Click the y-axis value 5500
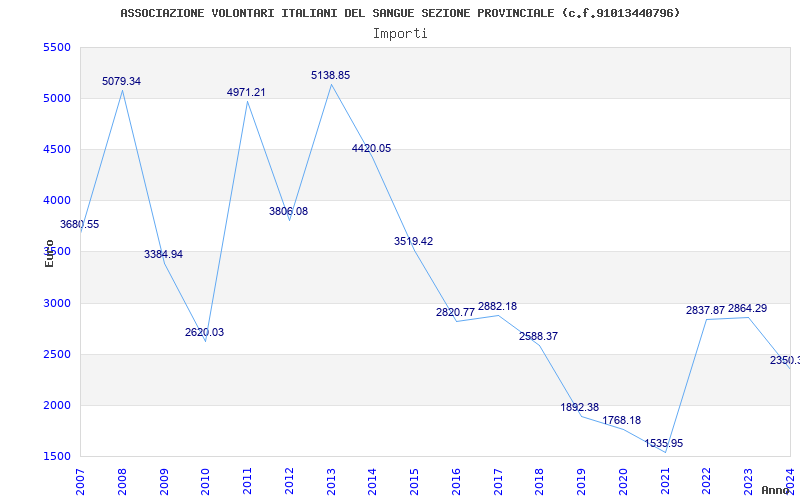800x500 pixels. 57,47
